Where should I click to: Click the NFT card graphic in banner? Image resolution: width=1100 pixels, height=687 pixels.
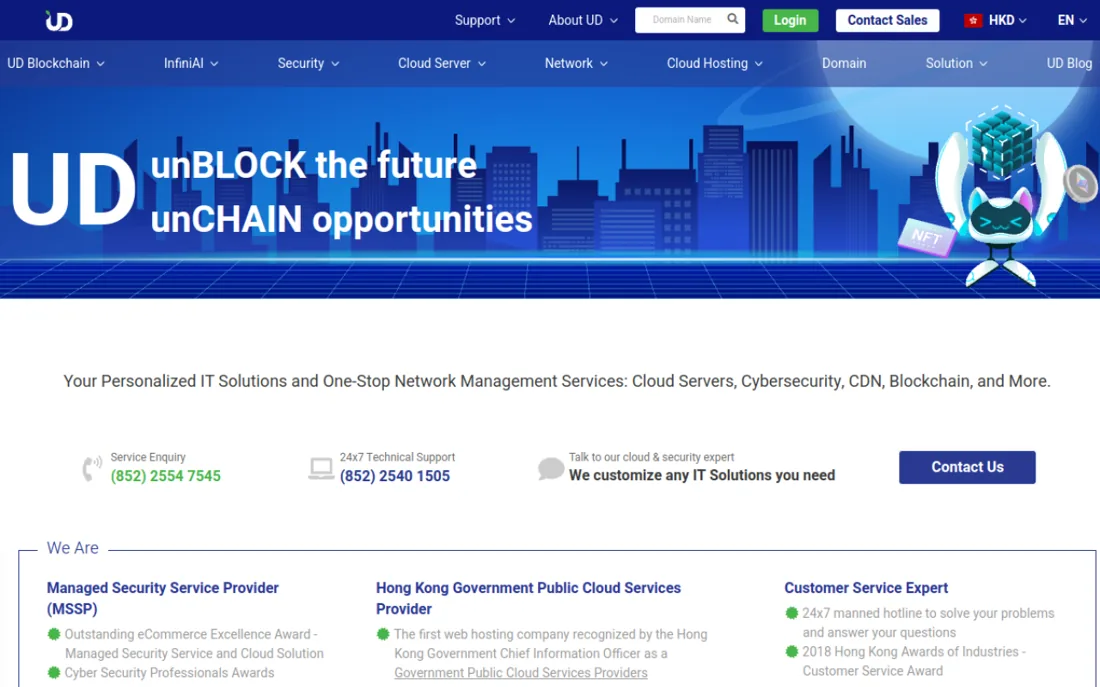[x=927, y=237]
